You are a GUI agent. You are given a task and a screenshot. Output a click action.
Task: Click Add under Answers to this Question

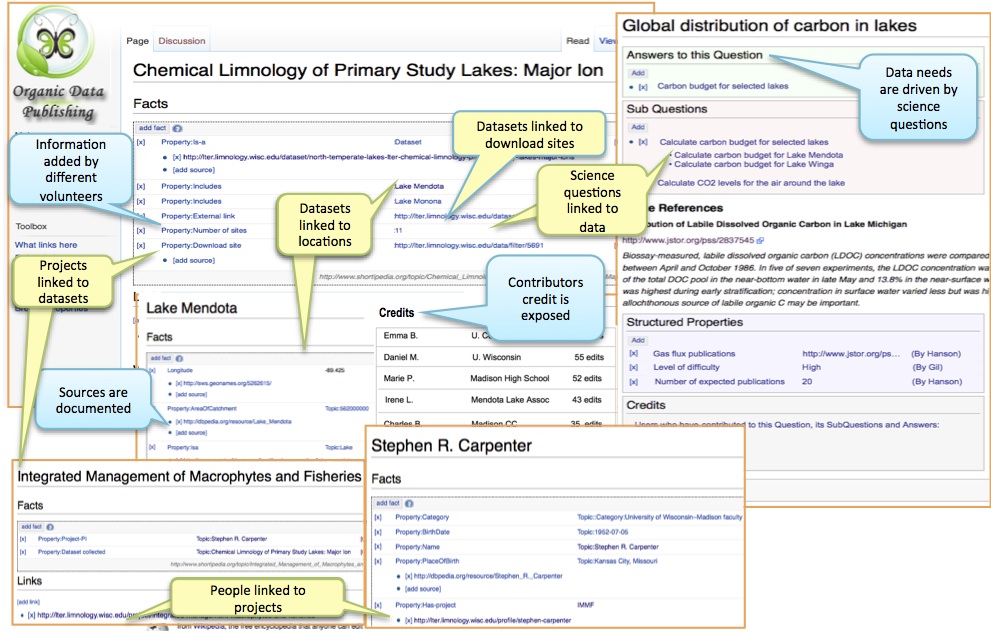point(637,73)
